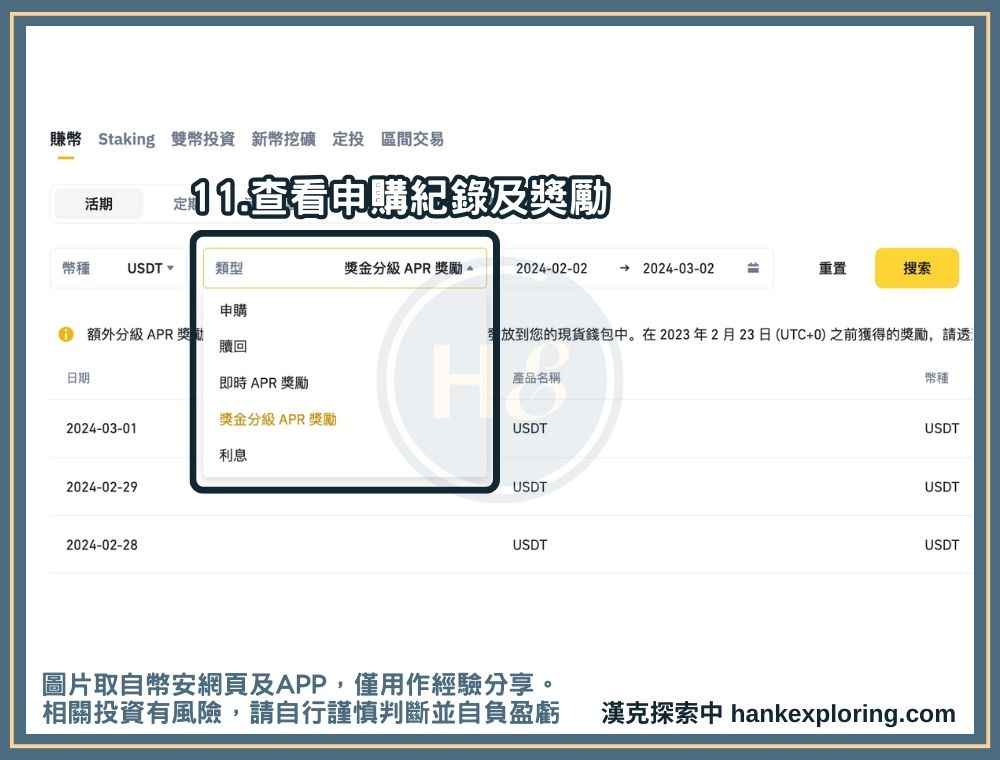This screenshot has width=1000, height=760.
Task: Click the yellow 搜索 button
Action: (917, 268)
